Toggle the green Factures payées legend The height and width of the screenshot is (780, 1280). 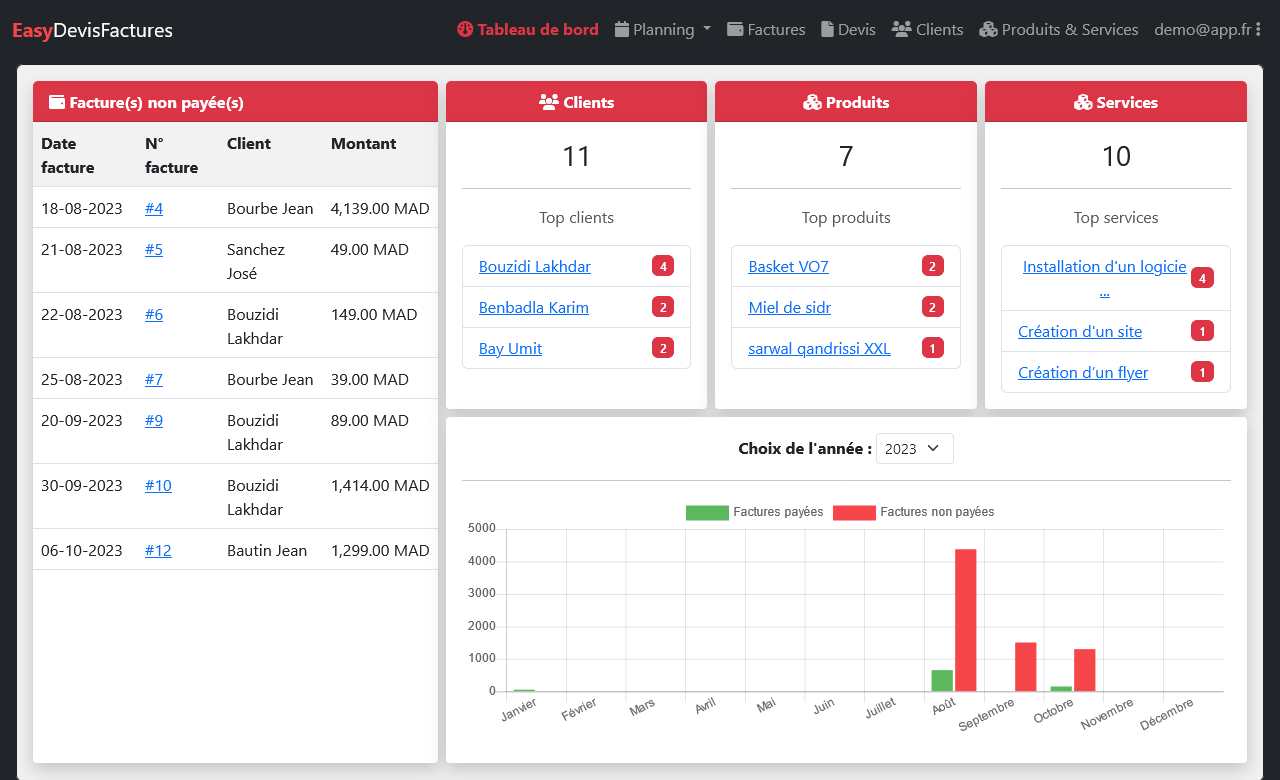click(x=707, y=512)
